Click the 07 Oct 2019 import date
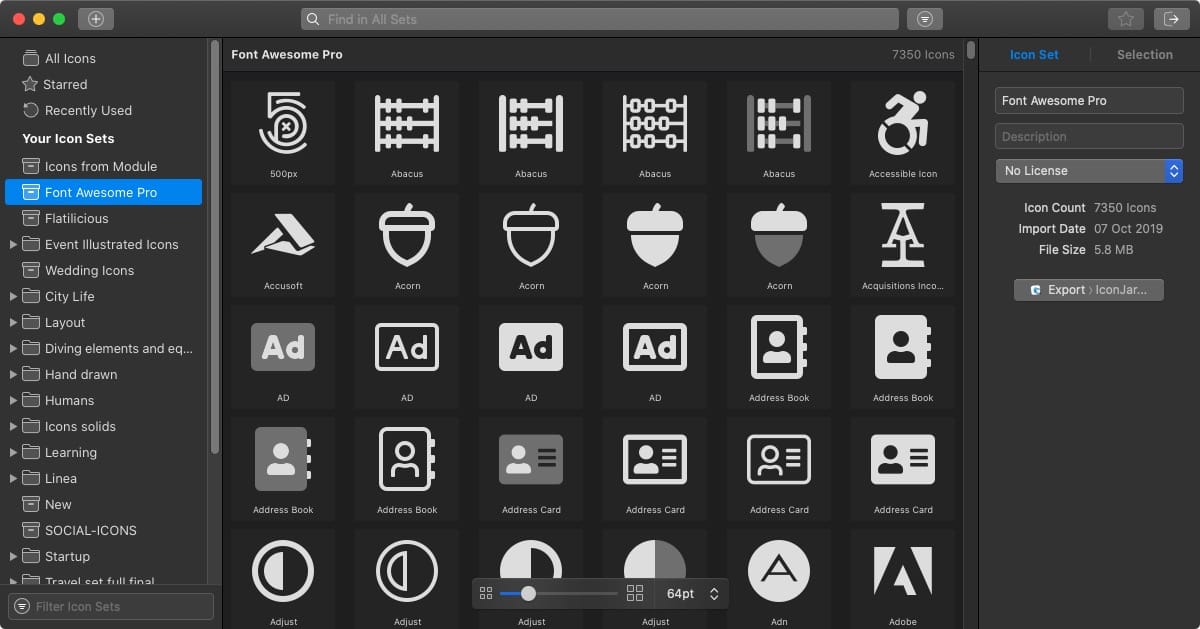Image resolution: width=1200 pixels, height=629 pixels. coord(1129,229)
